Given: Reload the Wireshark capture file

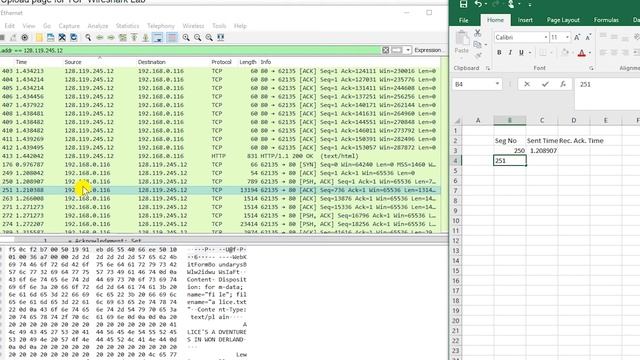Looking at the screenshot, I should click(x=73, y=38).
